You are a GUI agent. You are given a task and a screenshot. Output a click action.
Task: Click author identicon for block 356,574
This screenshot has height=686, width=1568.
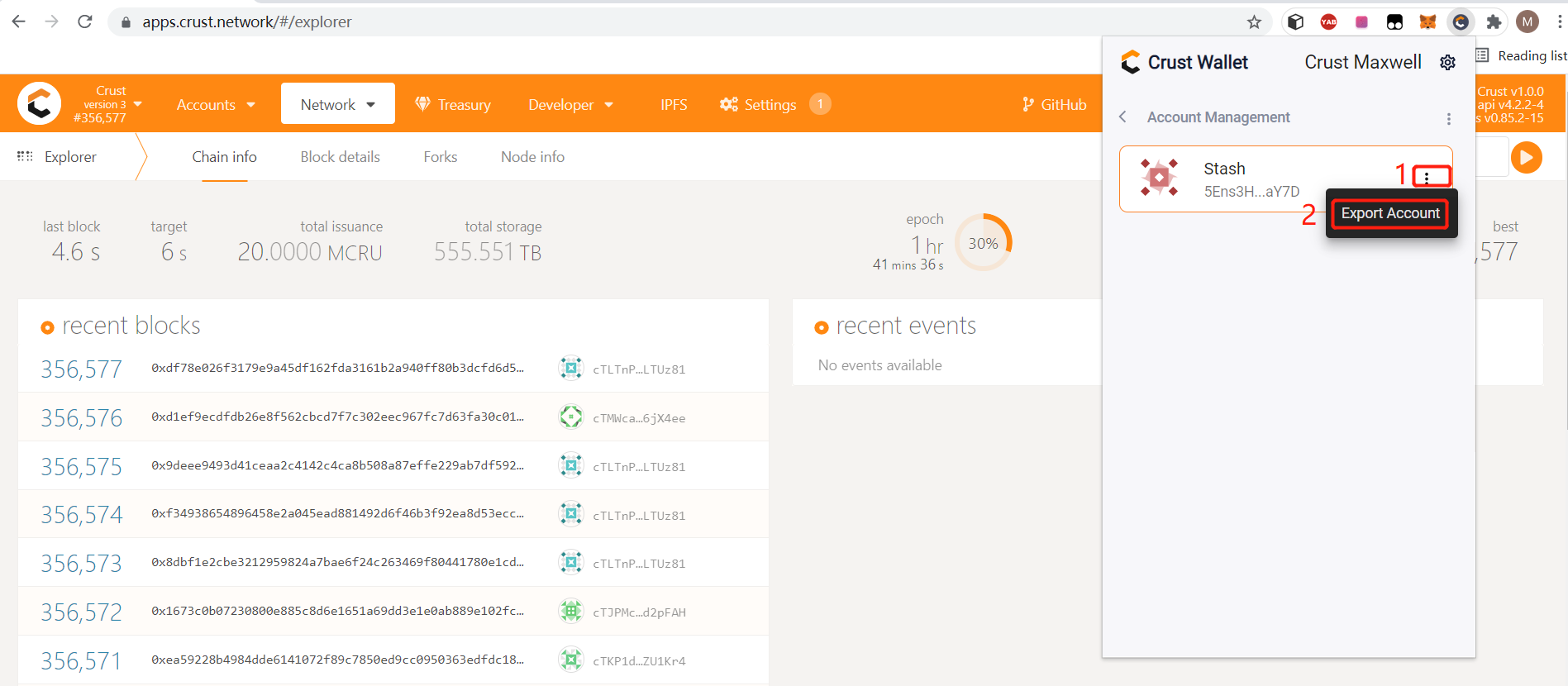click(571, 514)
